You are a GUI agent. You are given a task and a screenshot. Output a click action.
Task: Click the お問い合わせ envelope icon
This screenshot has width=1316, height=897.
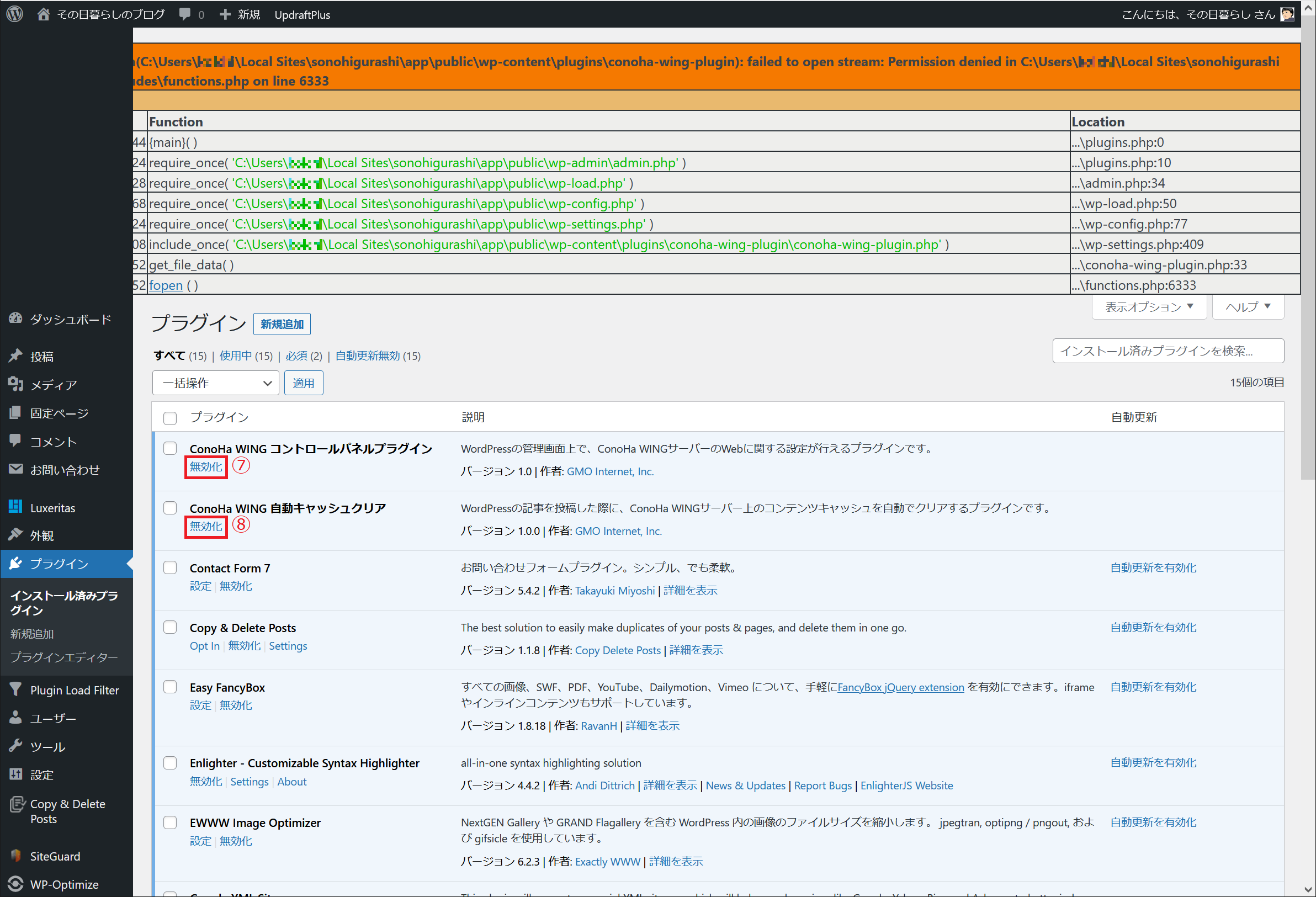(x=15, y=469)
